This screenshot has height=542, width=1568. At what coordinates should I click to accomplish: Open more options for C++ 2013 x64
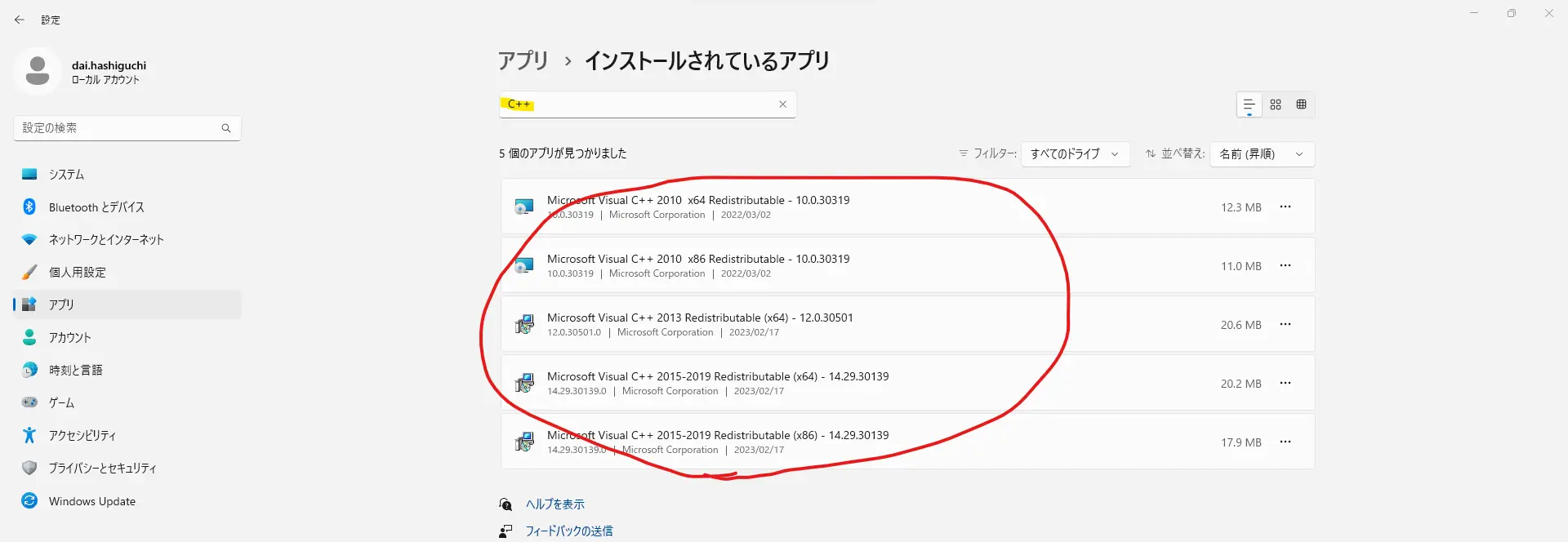pos(1285,324)
